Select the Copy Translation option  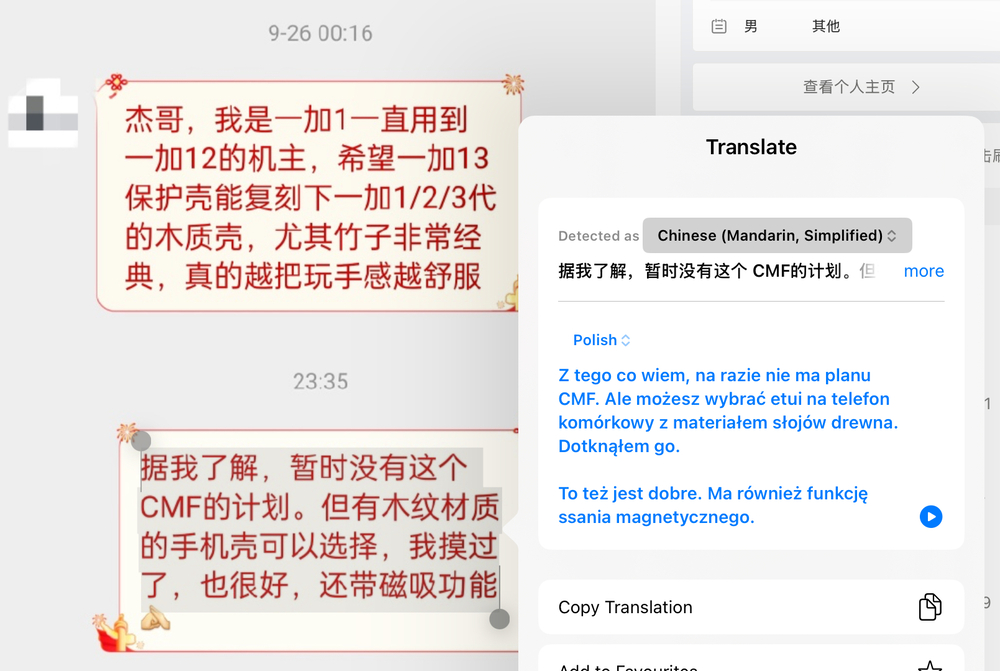coord(625,607)
